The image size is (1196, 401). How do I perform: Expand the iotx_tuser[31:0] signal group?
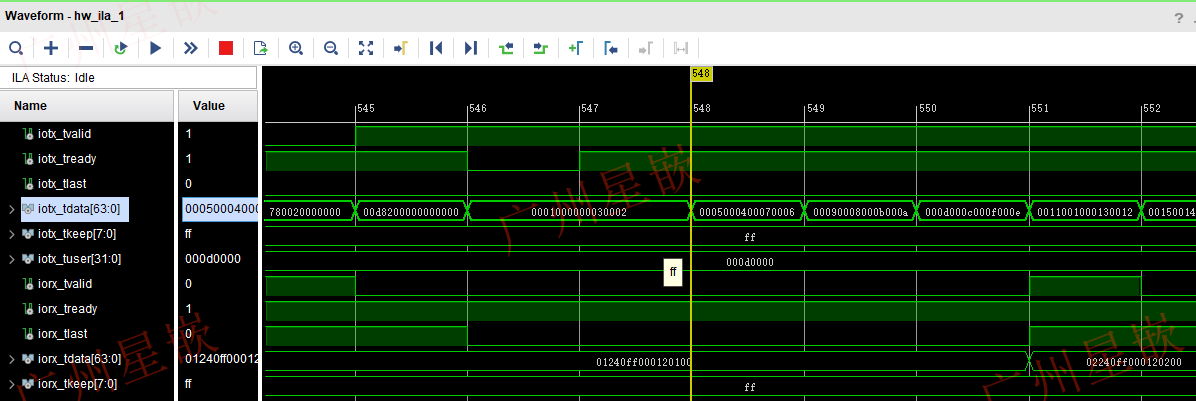[x=11, y=259]
